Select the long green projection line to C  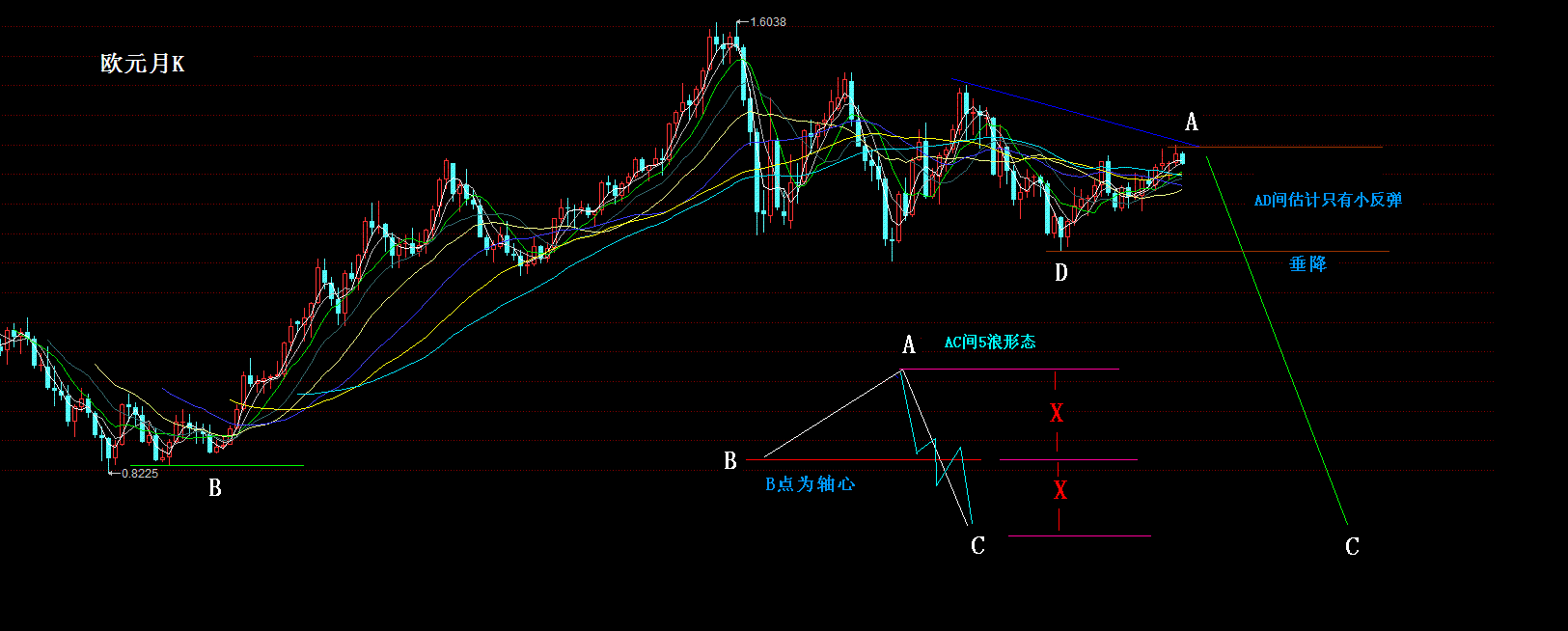point(1277,341)
